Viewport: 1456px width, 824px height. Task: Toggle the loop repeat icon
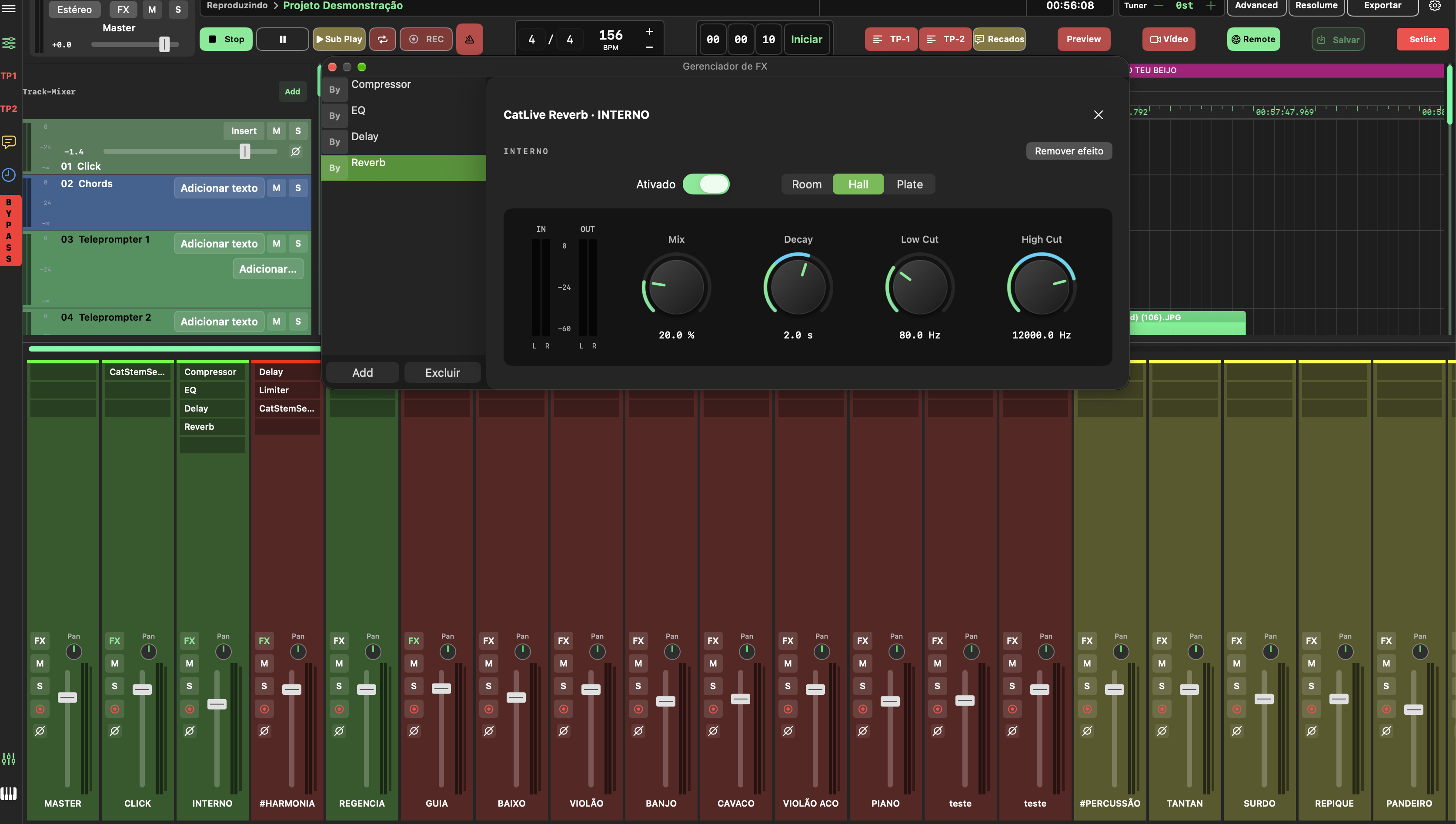point(383,39)
